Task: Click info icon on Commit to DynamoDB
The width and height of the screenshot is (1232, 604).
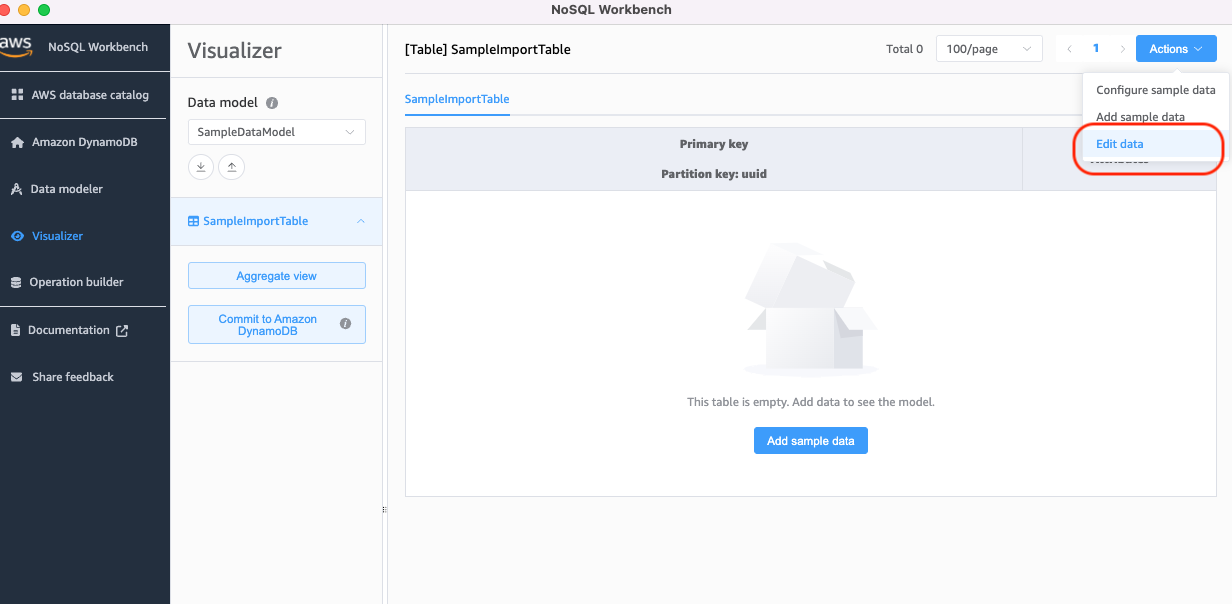Action: [x=345, y=324]
